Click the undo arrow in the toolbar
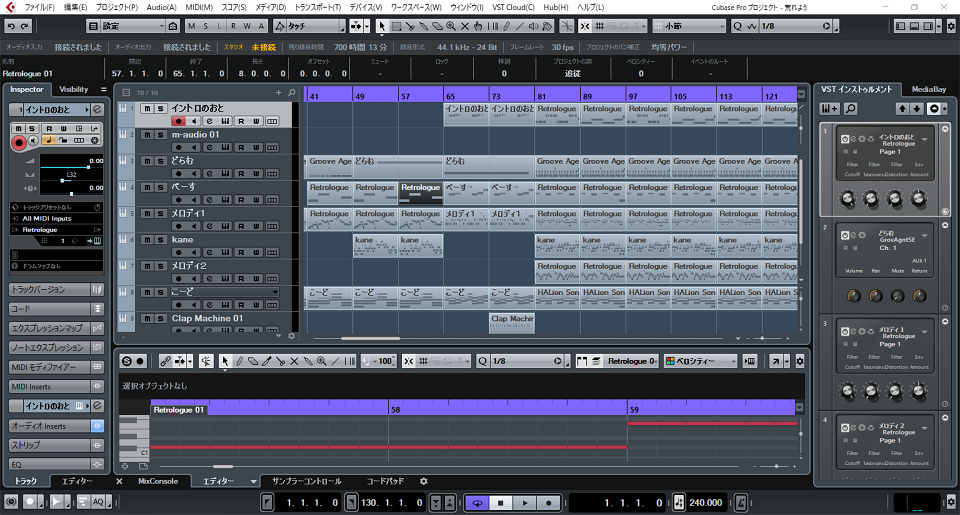 (11, 26)
